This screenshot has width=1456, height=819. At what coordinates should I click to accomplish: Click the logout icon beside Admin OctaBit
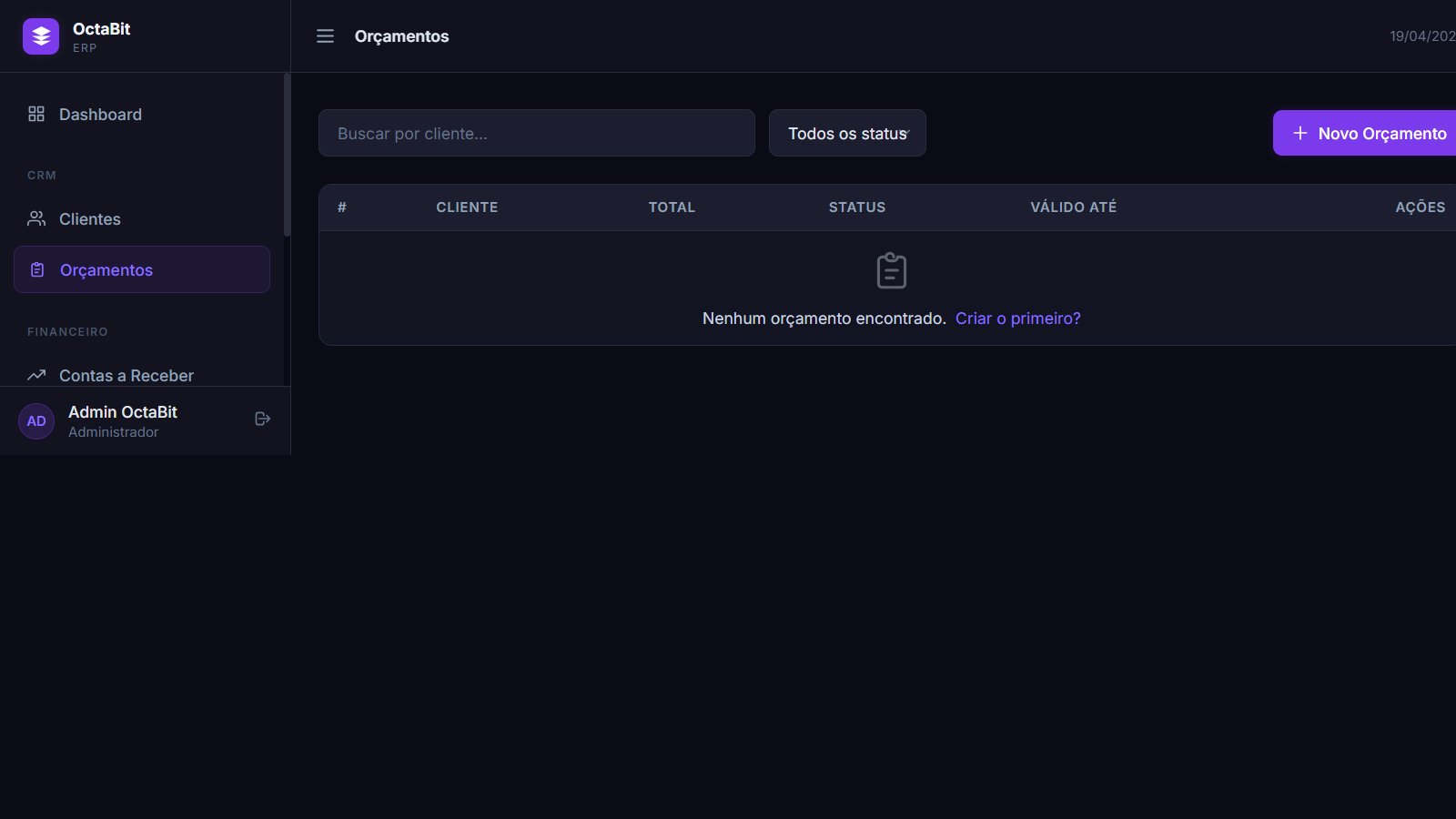263,419
